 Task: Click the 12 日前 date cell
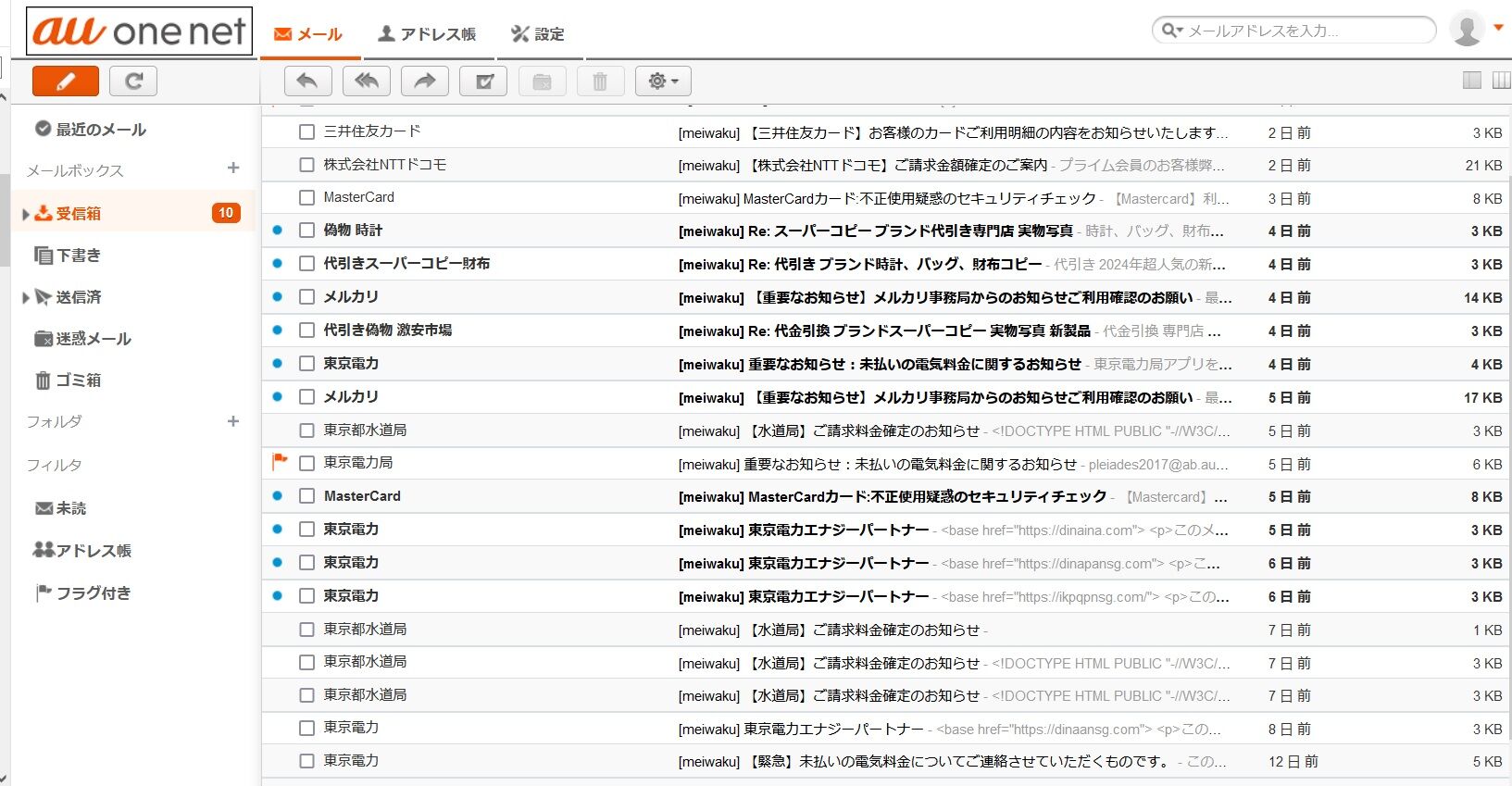tap(1293, 762)
